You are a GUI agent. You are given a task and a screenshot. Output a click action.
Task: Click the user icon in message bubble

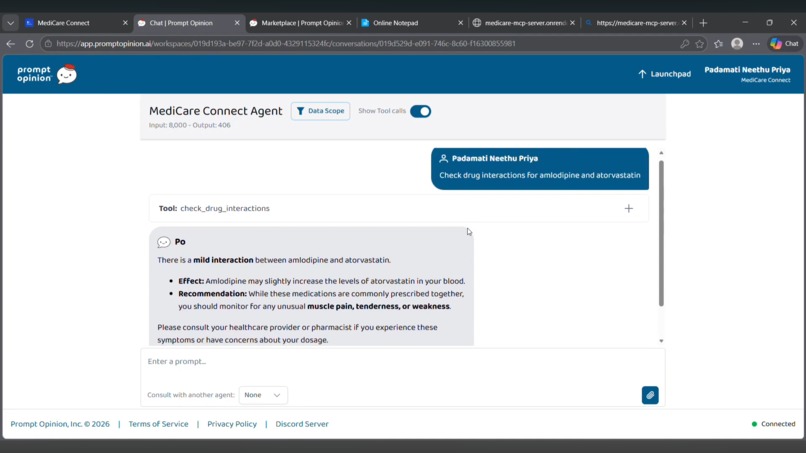(x=444, y=158)
